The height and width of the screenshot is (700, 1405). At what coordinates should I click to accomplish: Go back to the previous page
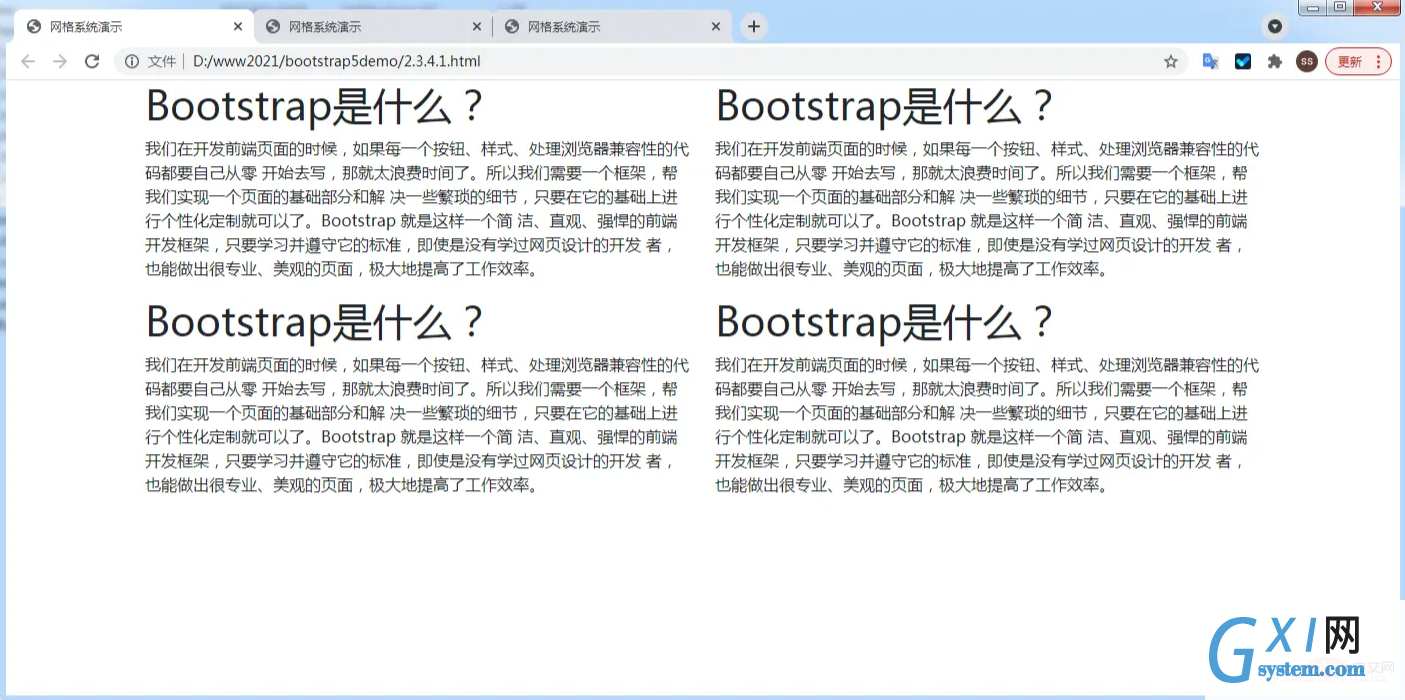28,62
